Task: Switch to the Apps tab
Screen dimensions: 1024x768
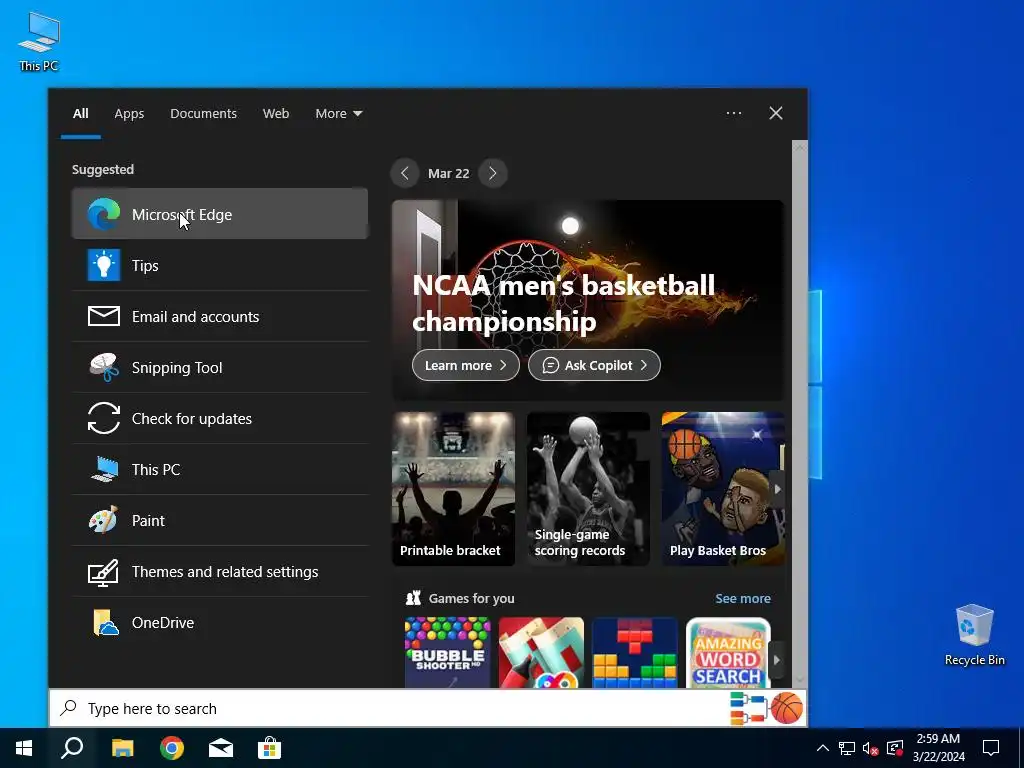Action: pyautogui.click(x=129, y=114)
